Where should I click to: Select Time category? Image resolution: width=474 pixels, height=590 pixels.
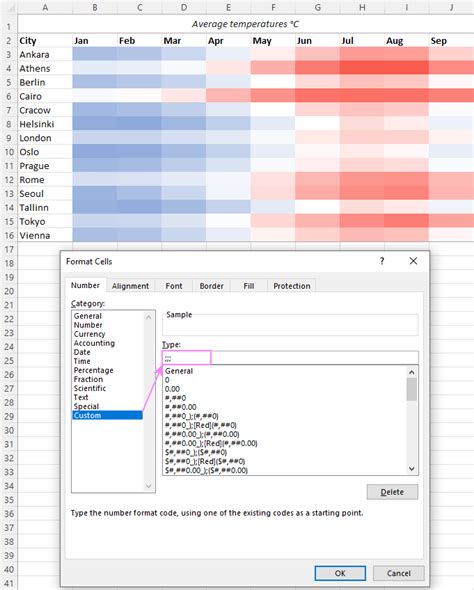pos(107,361)
